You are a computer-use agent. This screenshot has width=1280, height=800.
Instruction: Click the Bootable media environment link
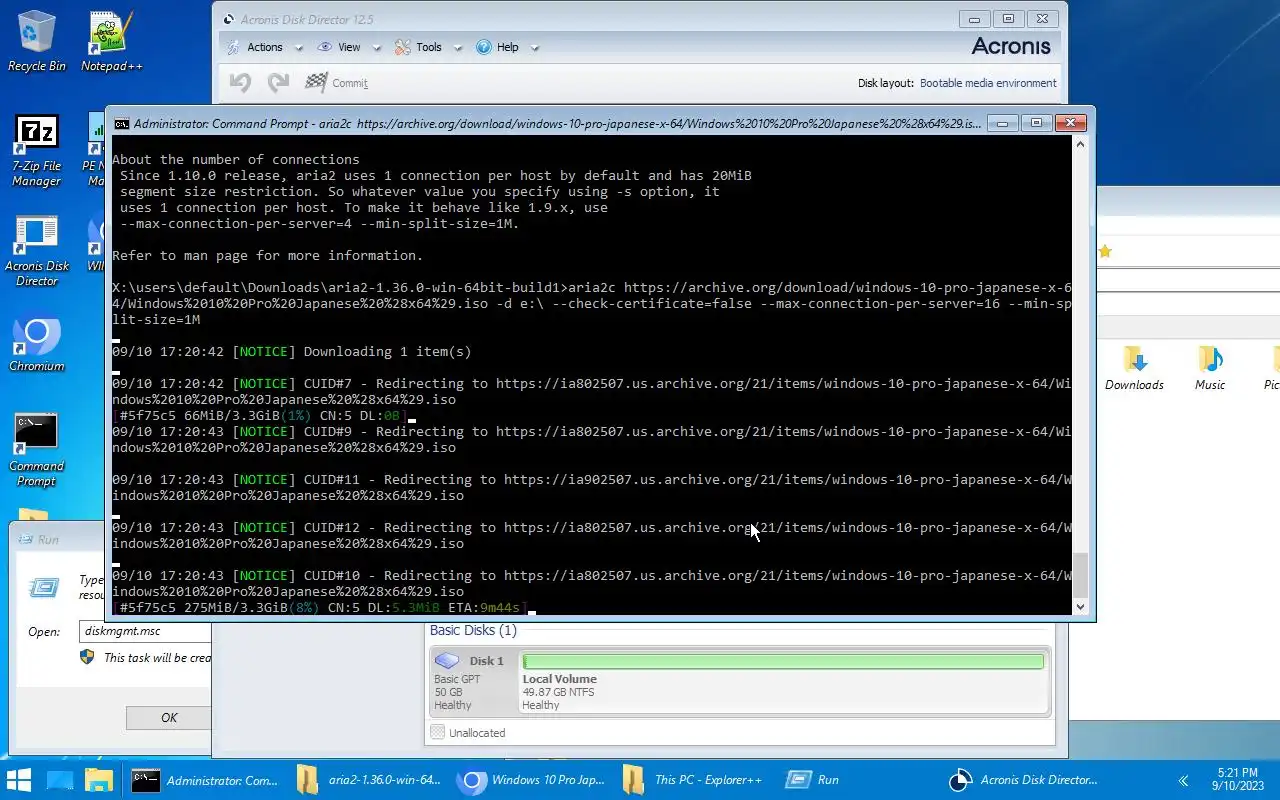pos(988,83)
